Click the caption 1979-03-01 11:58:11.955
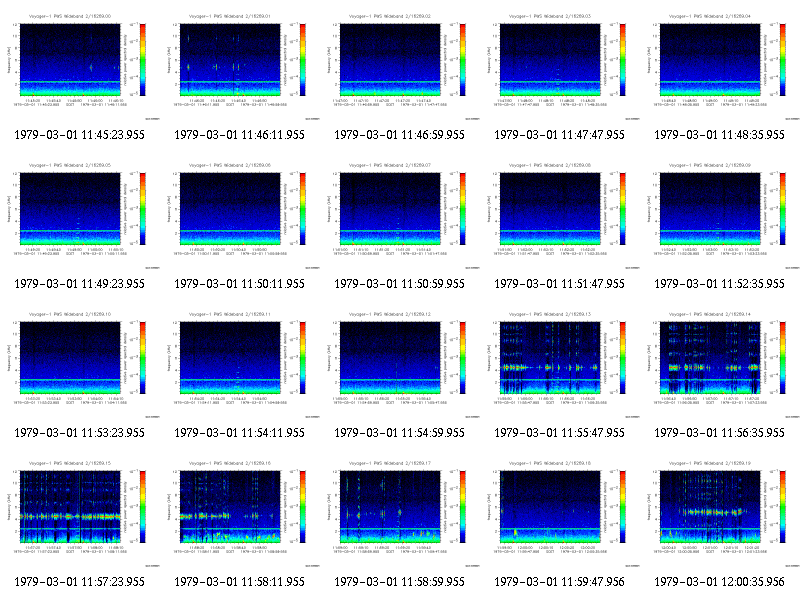This screenshot has height=596, width=800. coord(239,582)
